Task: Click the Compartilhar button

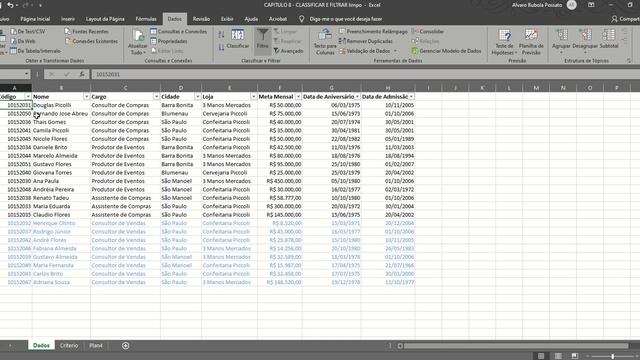Action: click(x=625, y=19)
